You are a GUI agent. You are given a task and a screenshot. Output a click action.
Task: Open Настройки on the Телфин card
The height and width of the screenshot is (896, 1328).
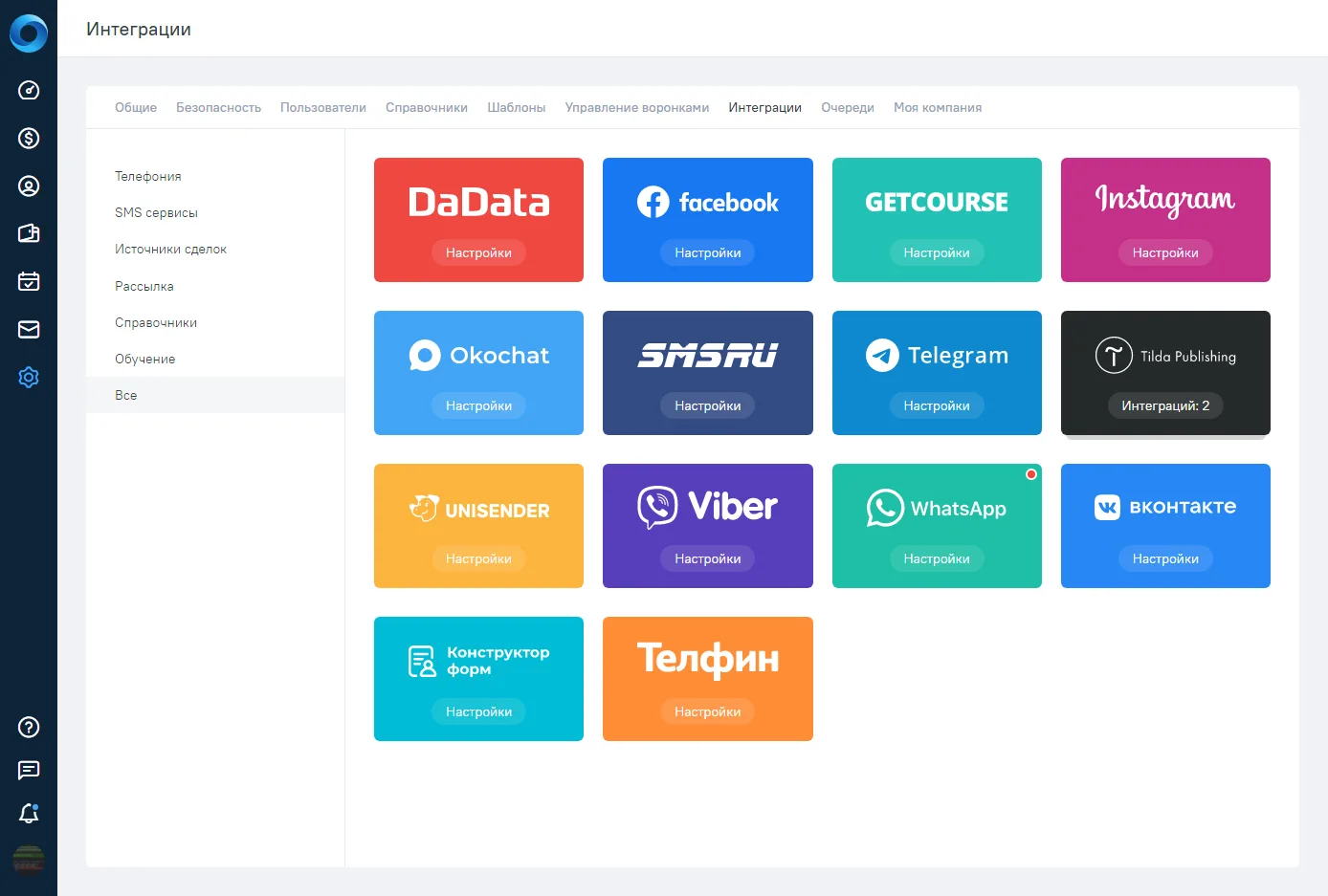click(708, 711)
